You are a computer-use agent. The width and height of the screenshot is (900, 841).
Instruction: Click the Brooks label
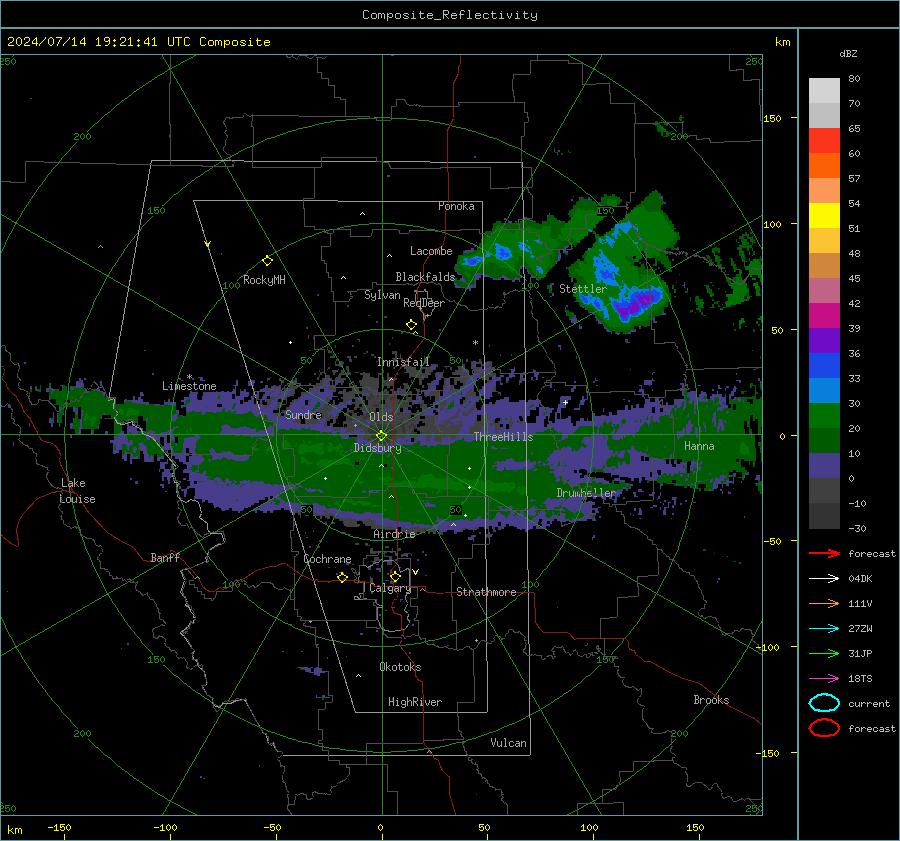[711, 700]
